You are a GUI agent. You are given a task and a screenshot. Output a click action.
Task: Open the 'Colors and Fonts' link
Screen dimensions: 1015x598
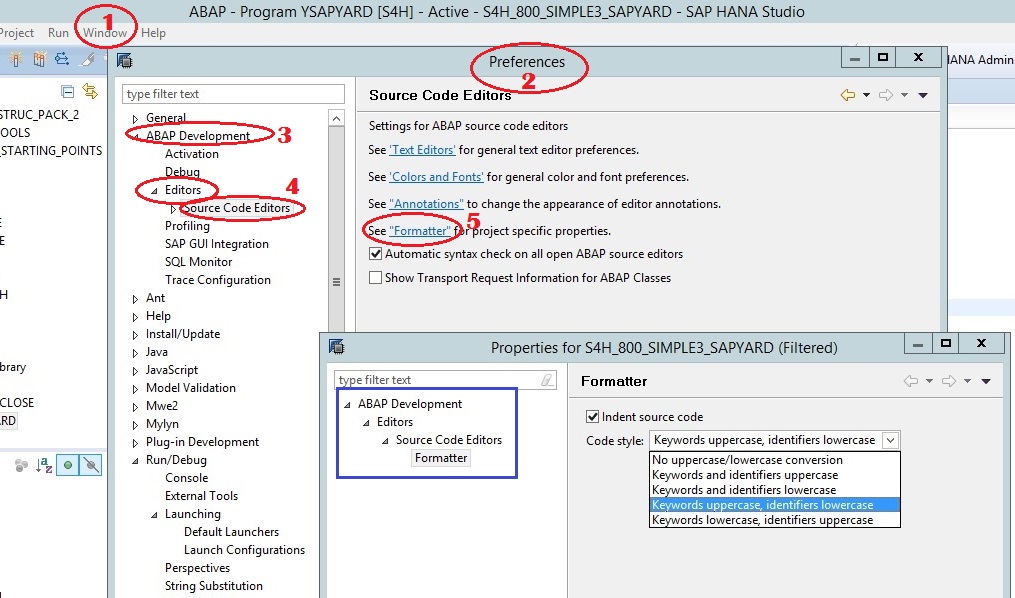coord(436,177)
